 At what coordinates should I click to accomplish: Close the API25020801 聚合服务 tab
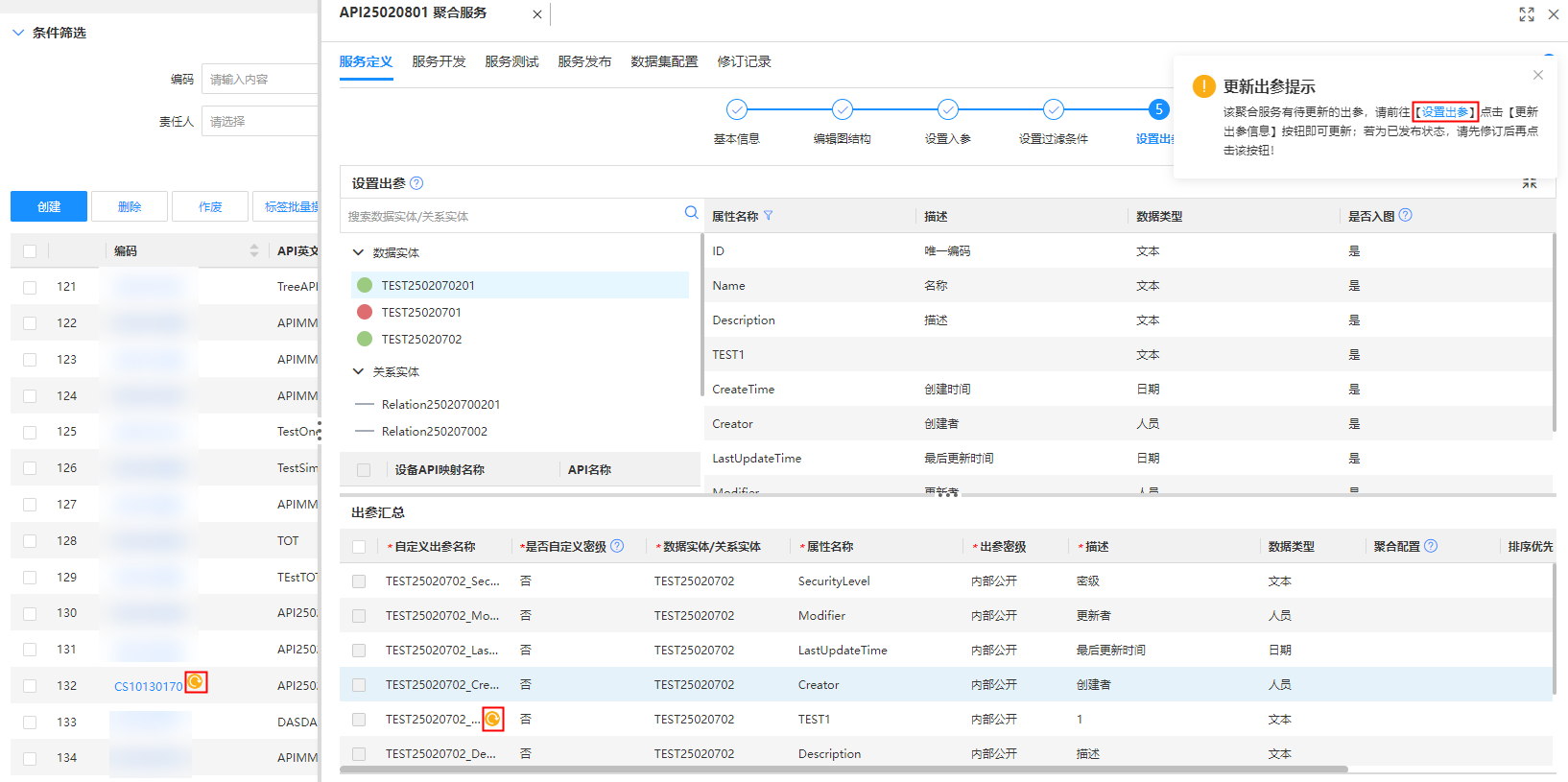pos(536,14)
